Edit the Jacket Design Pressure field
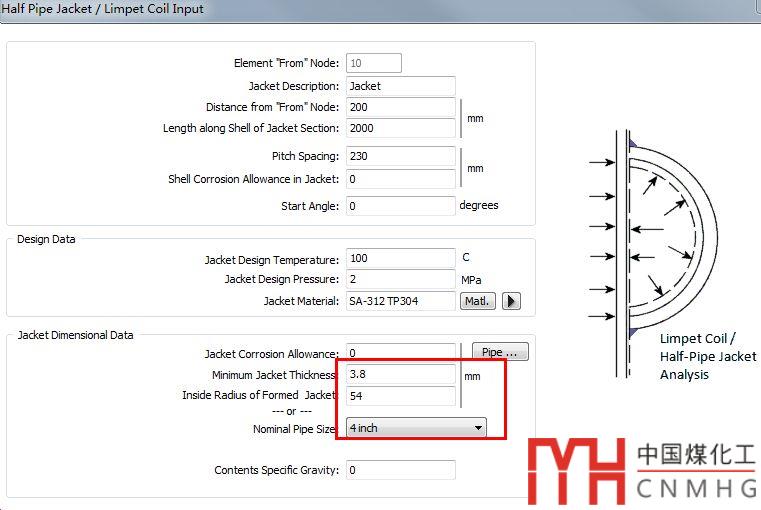The width and height of the screenshot is (761, 510). tap(400, 280)
